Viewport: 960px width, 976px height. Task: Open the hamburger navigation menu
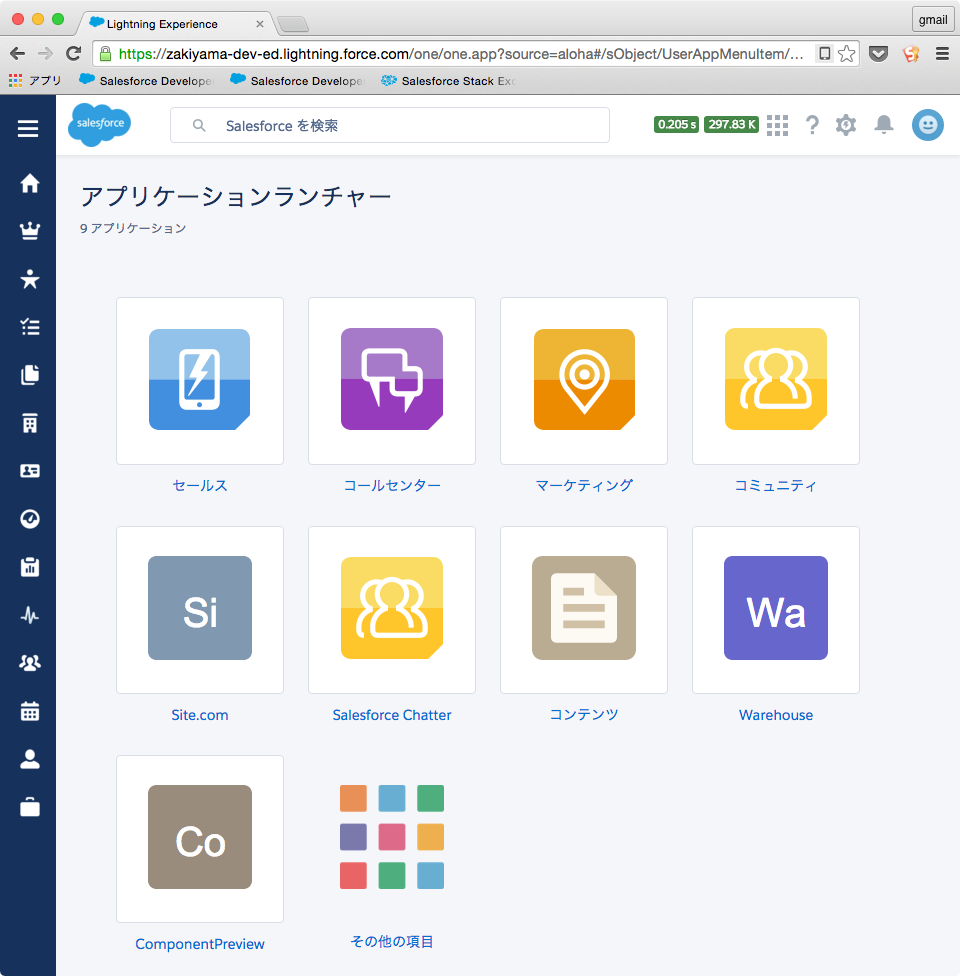point(28,128)
